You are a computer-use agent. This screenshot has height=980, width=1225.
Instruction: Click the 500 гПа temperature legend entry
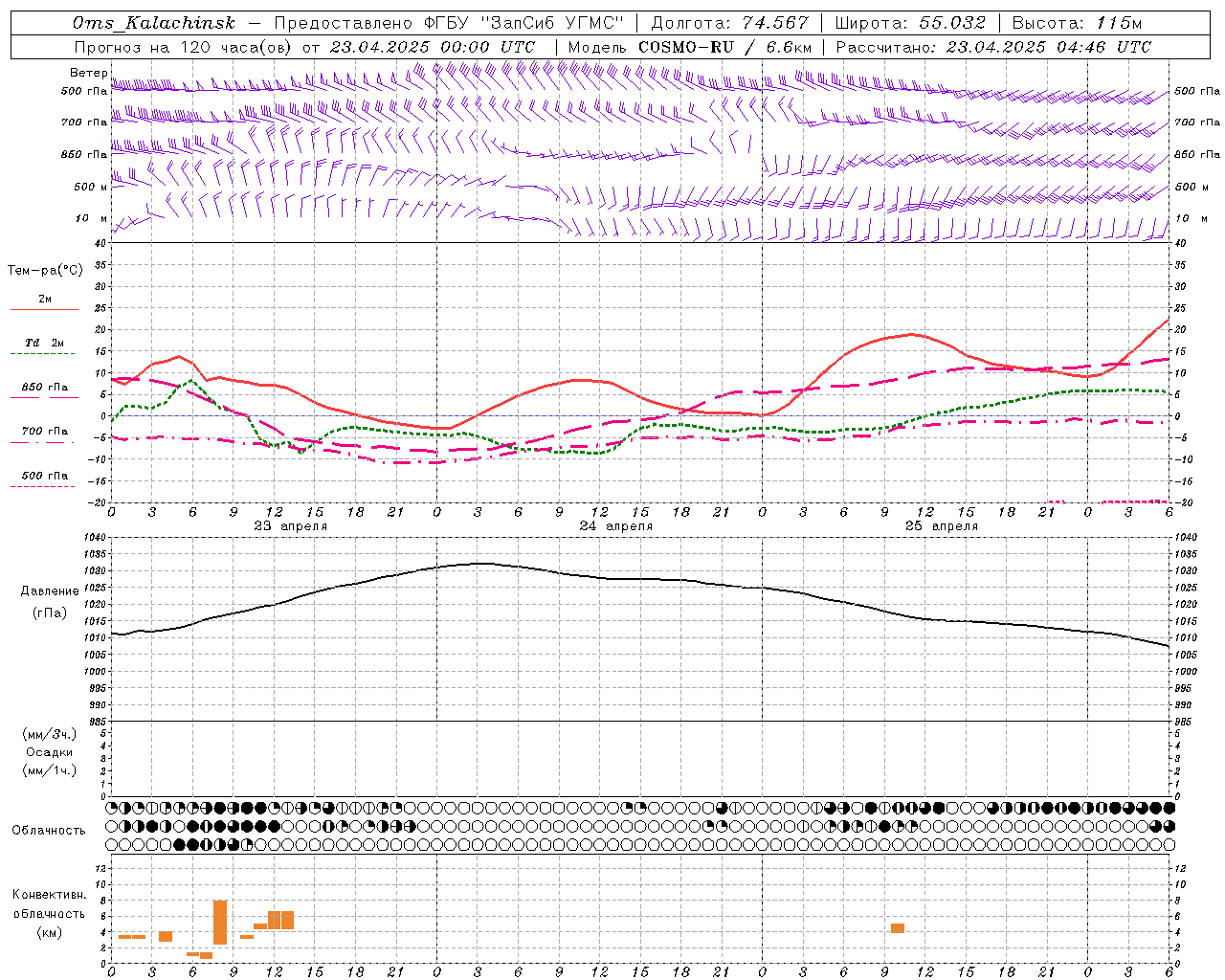(x=45, y=476)
